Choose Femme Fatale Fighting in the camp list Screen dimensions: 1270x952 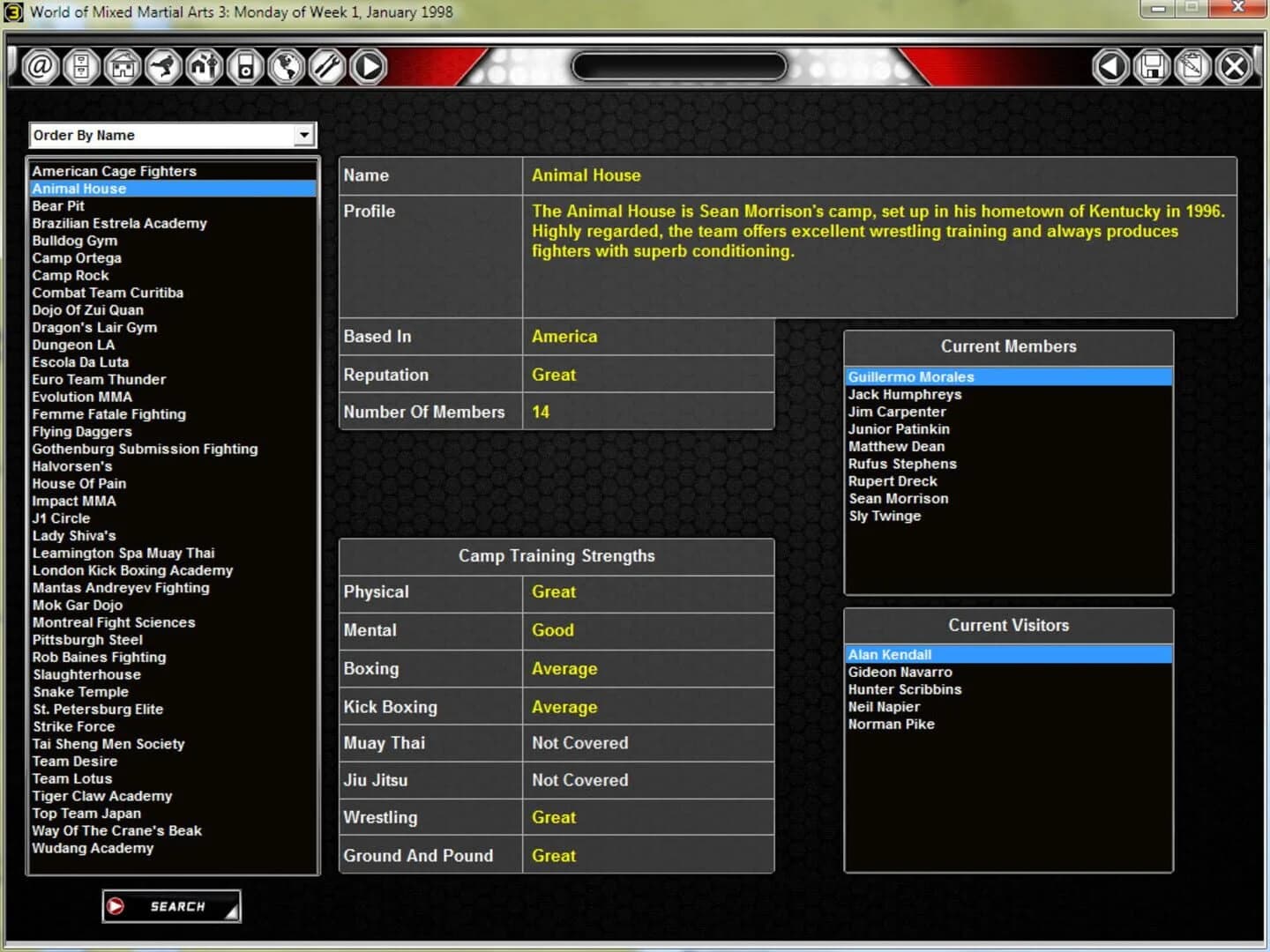(109, 413)
